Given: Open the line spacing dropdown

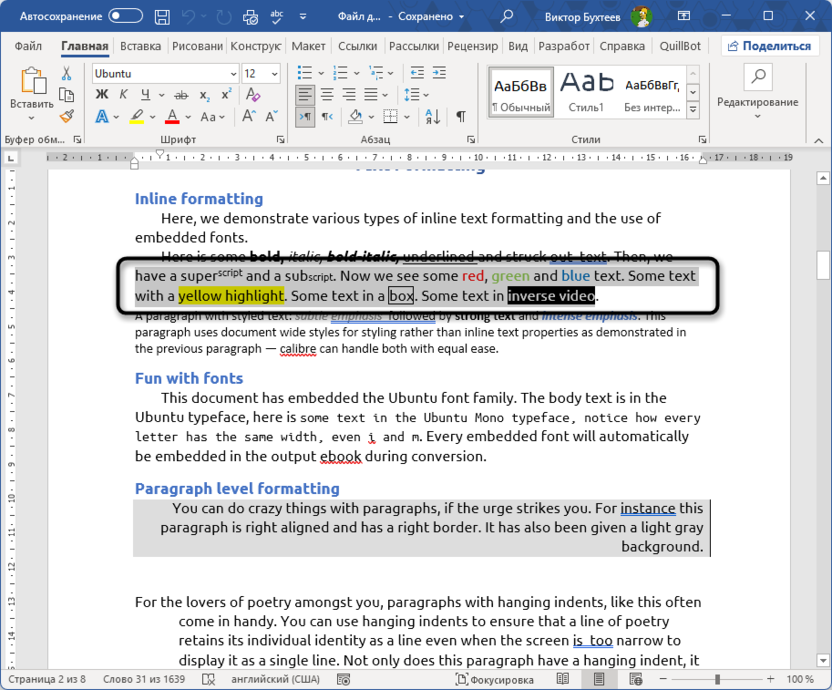Looking at the screenshot, I should pyautogui.click(x=426, y=94).
